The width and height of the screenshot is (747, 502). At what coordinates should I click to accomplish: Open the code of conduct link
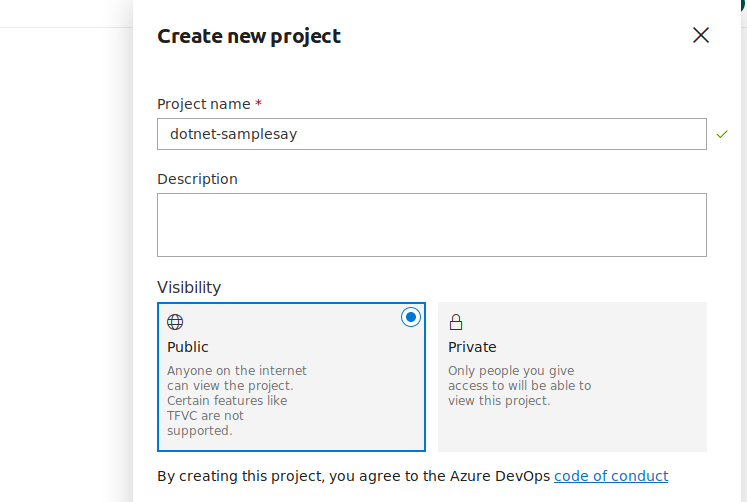[611, 476]
